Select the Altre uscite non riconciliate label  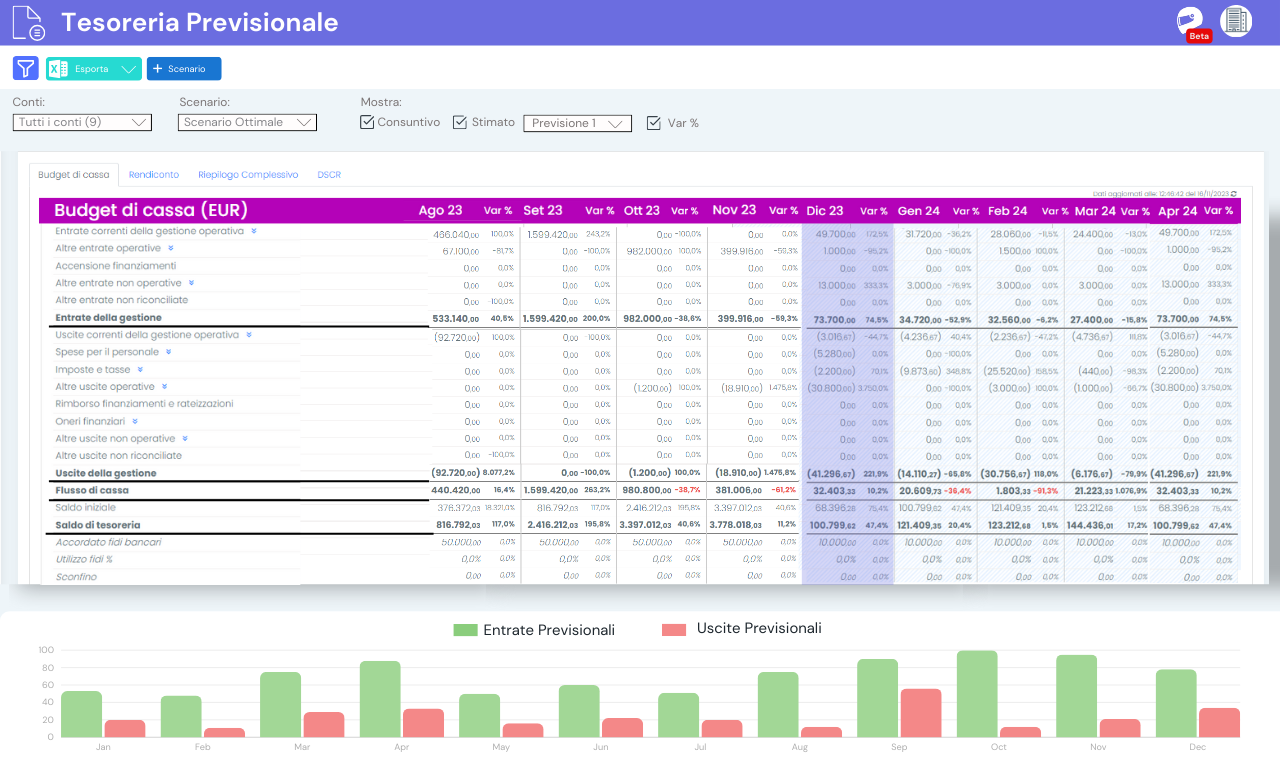click(x=119, y=456)
